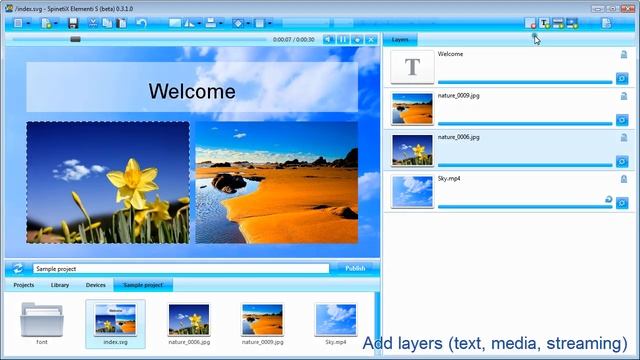Open settings for the Welcome layer
Viewport: 640px width, 360px height.
pos(622,78)
